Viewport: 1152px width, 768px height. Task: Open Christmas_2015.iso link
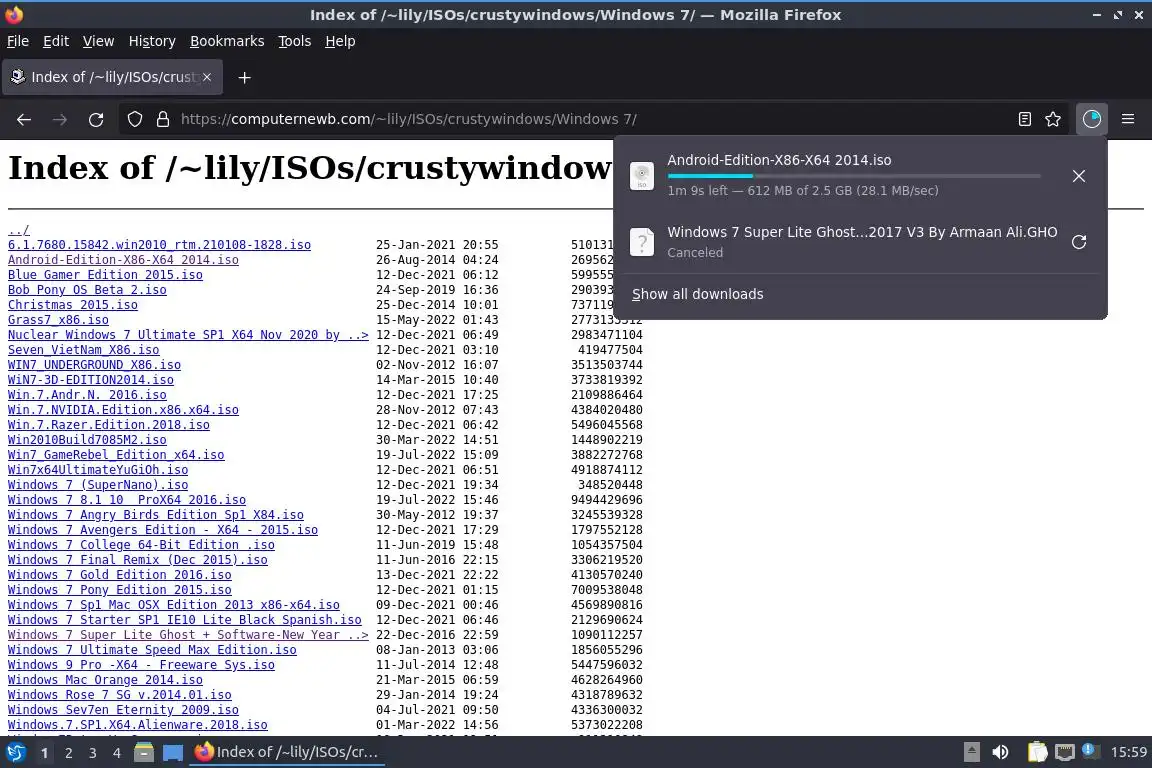(x=73, y=304)
